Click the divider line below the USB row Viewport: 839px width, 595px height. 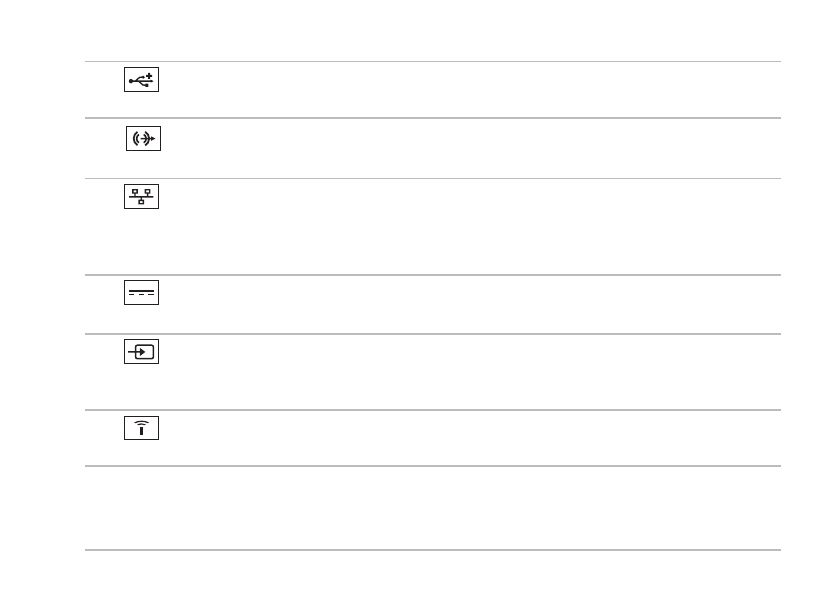(432, 118)
